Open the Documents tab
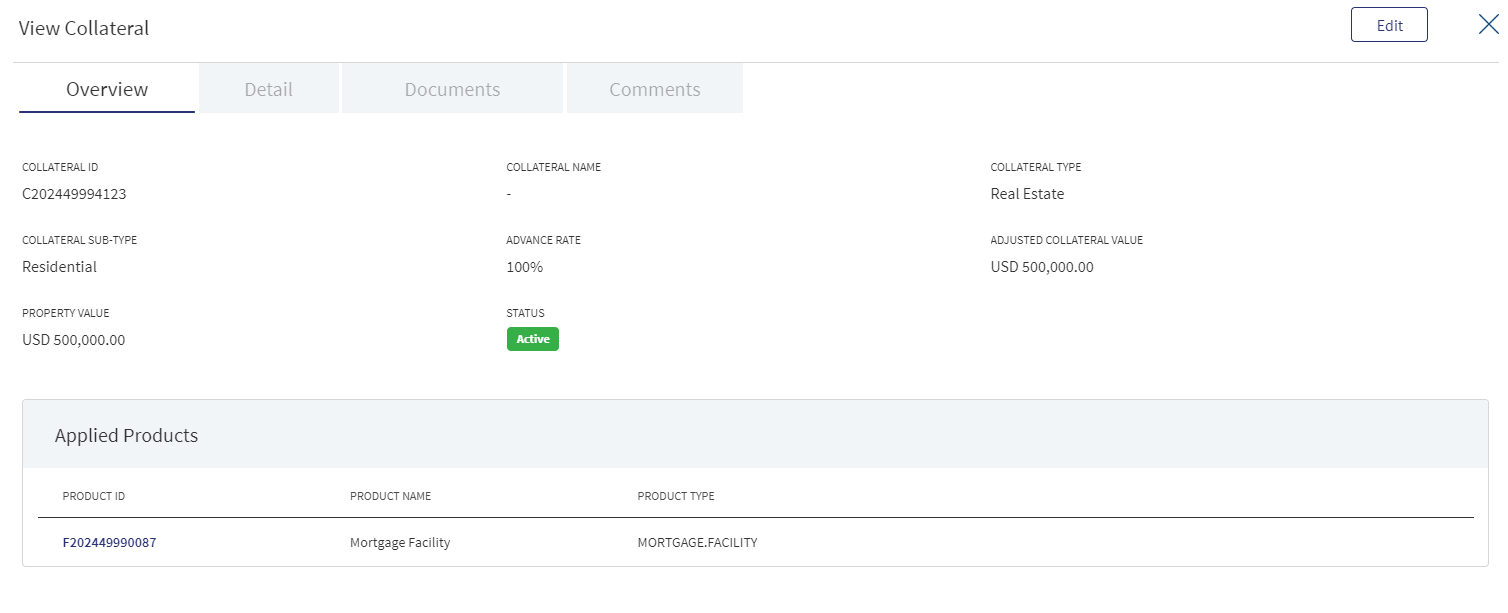The width and height of the screenshot is (1508, 613). (x=452, y=89)
